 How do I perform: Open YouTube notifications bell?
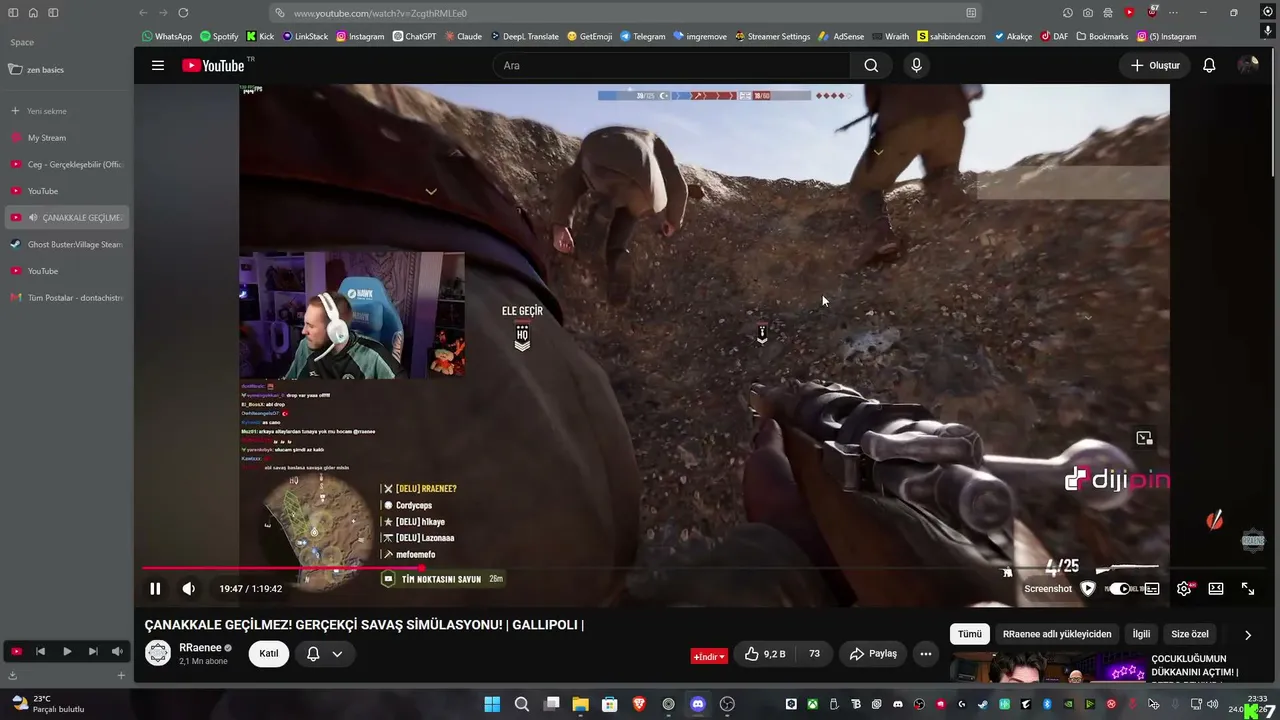click(1209, 66)
